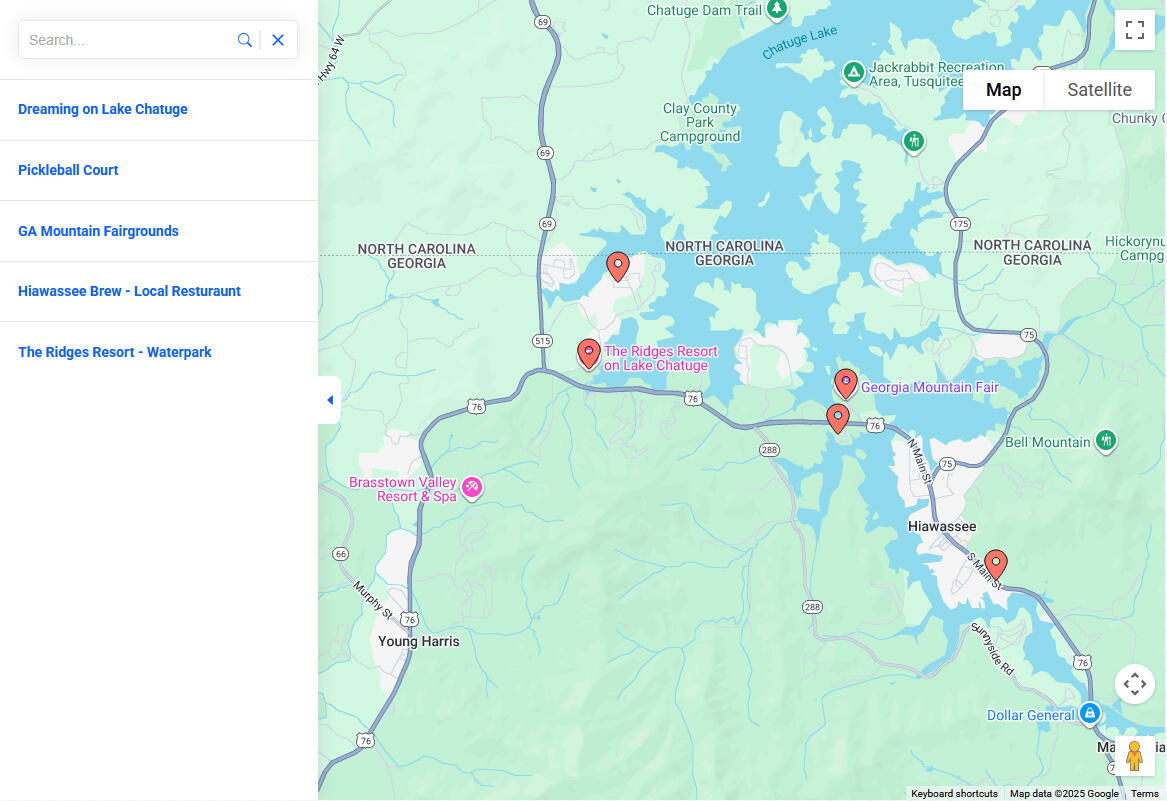
Task: Open GA Mountain Fairgrounds listing
Action: [x=98, y=231]
